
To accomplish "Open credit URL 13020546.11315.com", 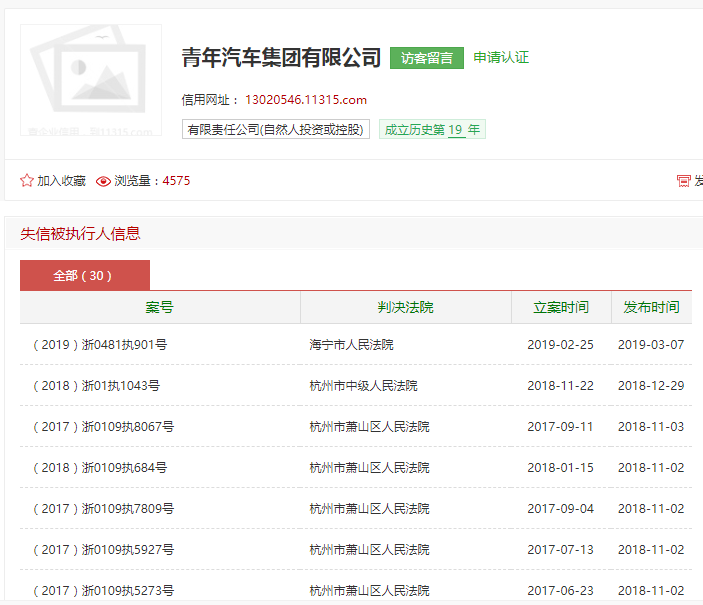I will 306,100.
